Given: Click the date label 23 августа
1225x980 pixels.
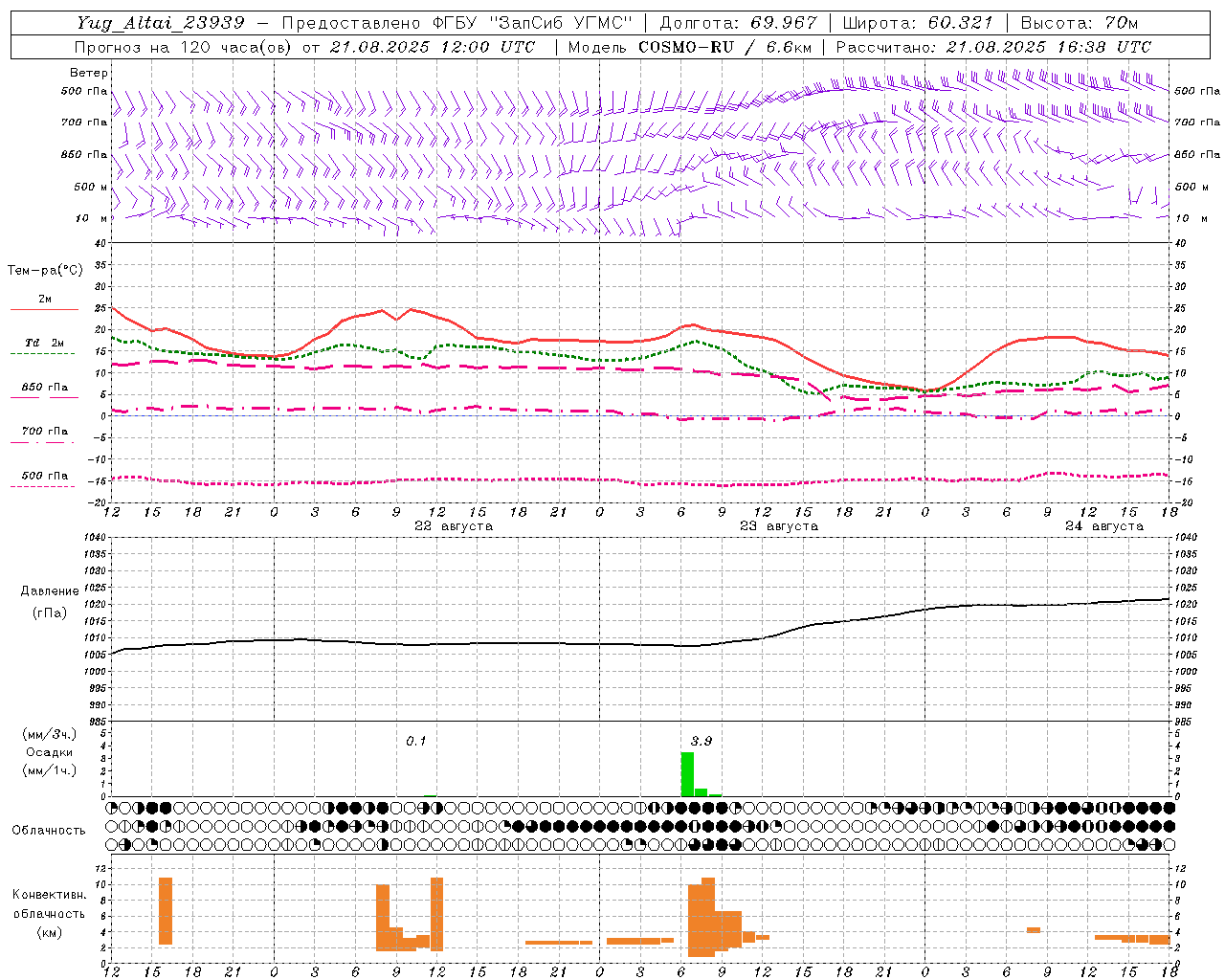Looking at the screenshot, I should (779, 526).
